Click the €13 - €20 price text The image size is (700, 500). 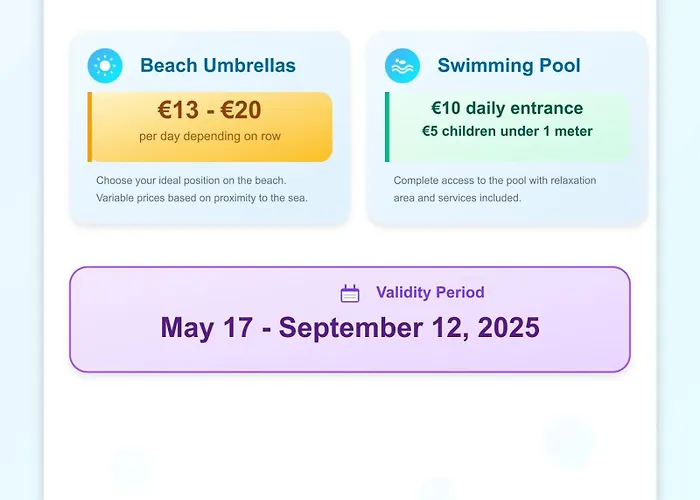[x=210, y=110]
